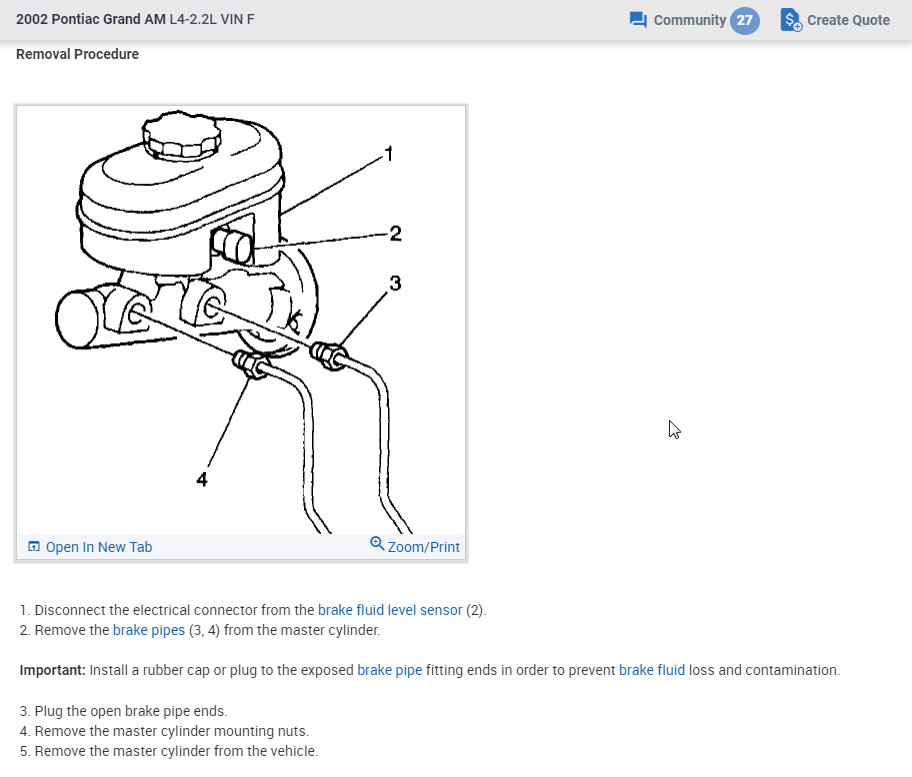
Task: Click the Create Quote dollar icon
Action: point(791,20)
